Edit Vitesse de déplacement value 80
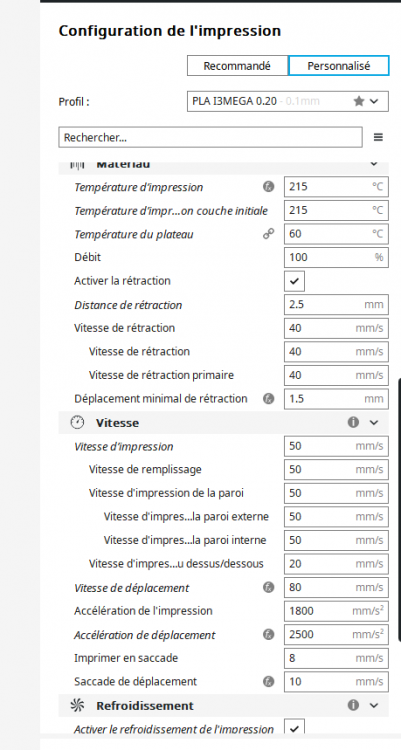Screen dimensions: 401x750 [336, 587]
